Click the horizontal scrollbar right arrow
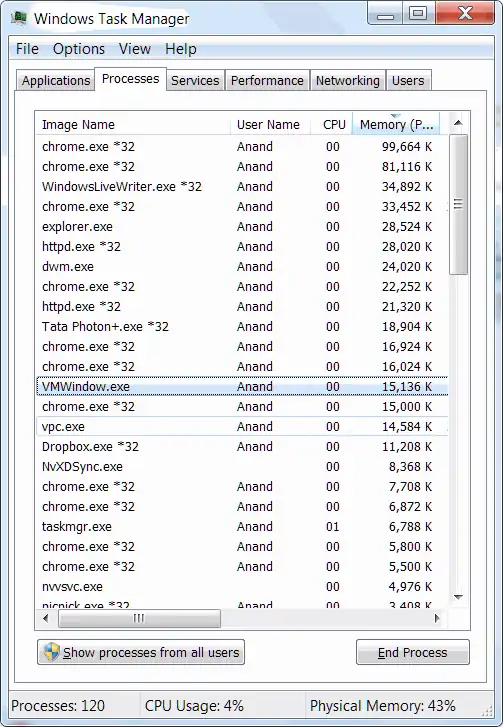The width and height of the screenshot is (503, 727). tap(437, 618)
